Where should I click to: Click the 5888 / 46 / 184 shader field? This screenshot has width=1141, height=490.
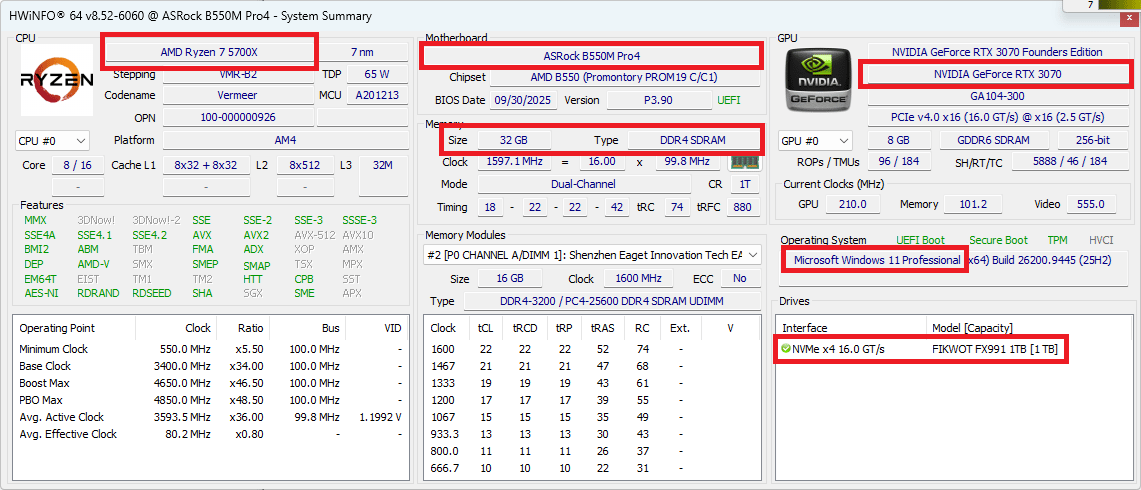pos(1069,162)
